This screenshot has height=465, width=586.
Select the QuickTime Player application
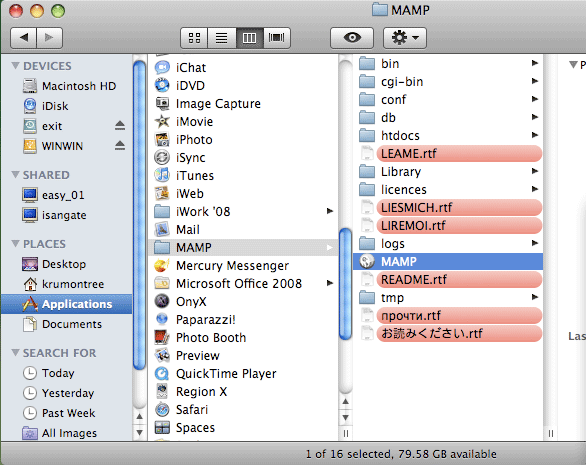click(x=243, y=373)
